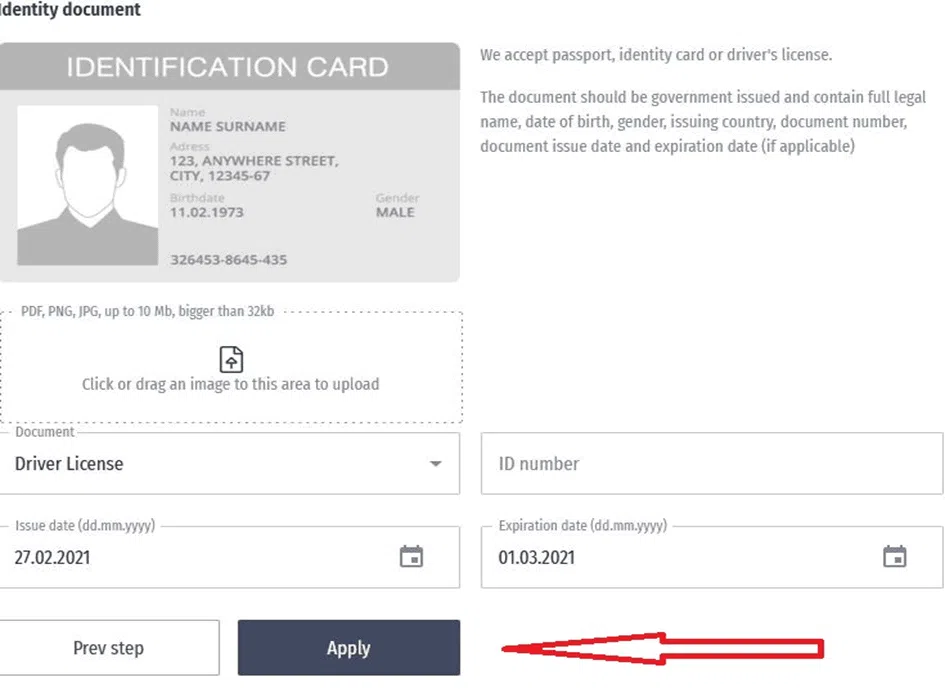Select the portrait silhouette on sample card
This screenshot has height=689, width=945.
(88, 186)
